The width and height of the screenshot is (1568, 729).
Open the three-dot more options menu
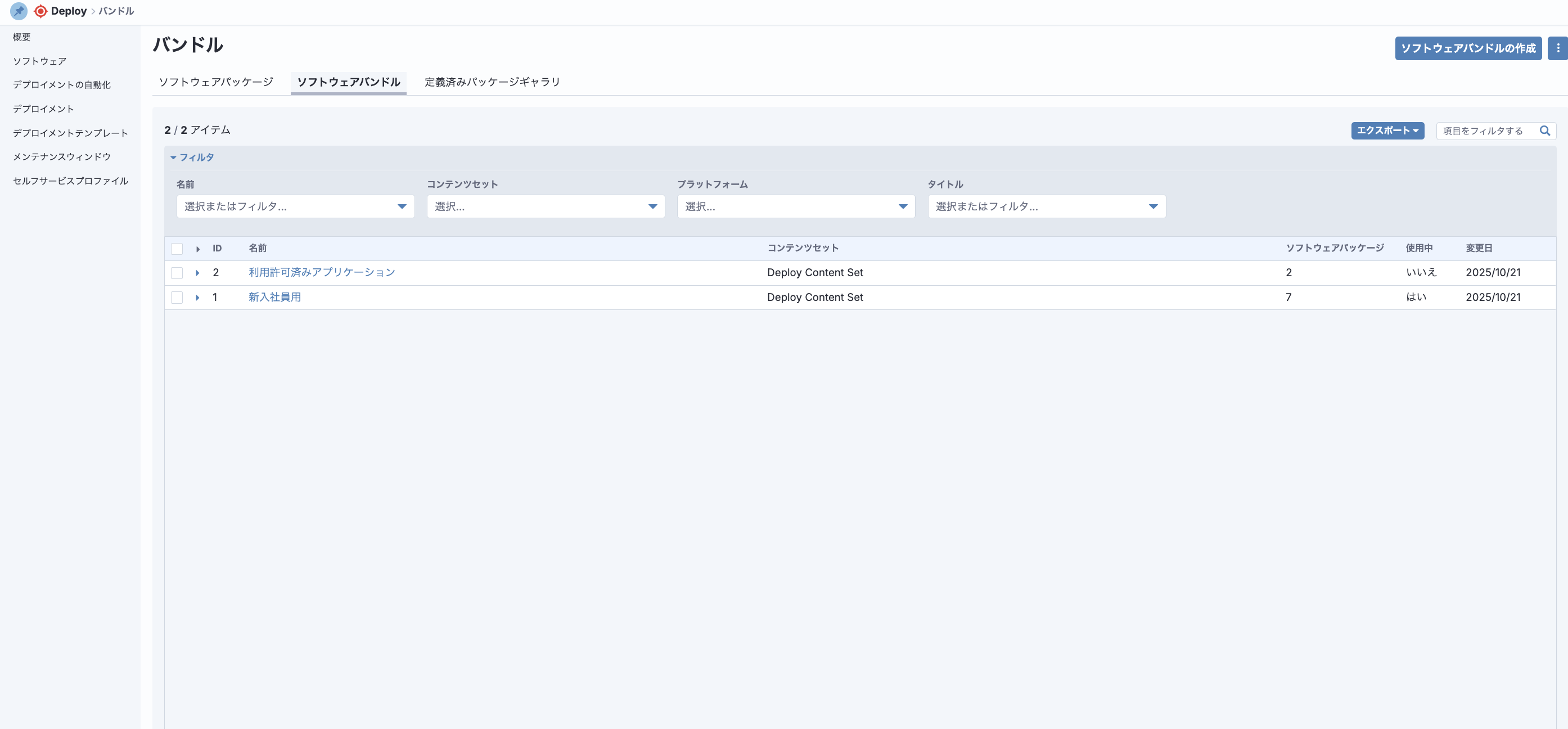pyautogui.click(x=1557, y=48)
